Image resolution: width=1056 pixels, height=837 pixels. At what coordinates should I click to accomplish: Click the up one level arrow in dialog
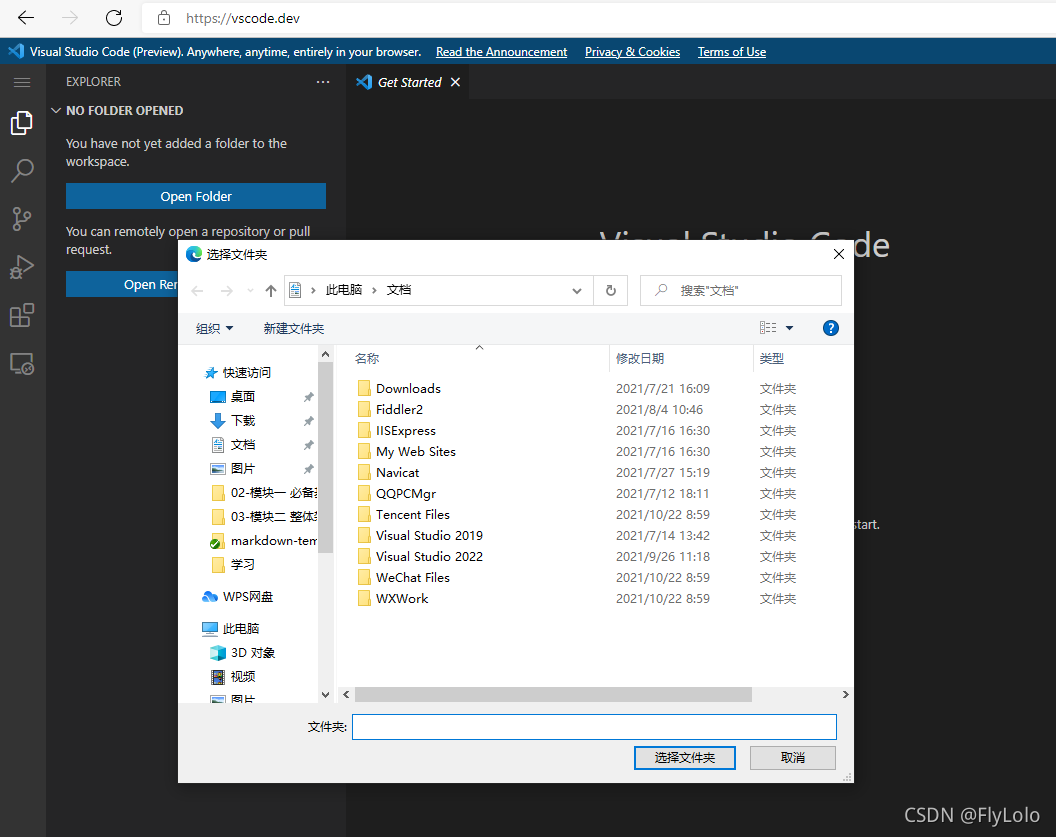(271, 290)
